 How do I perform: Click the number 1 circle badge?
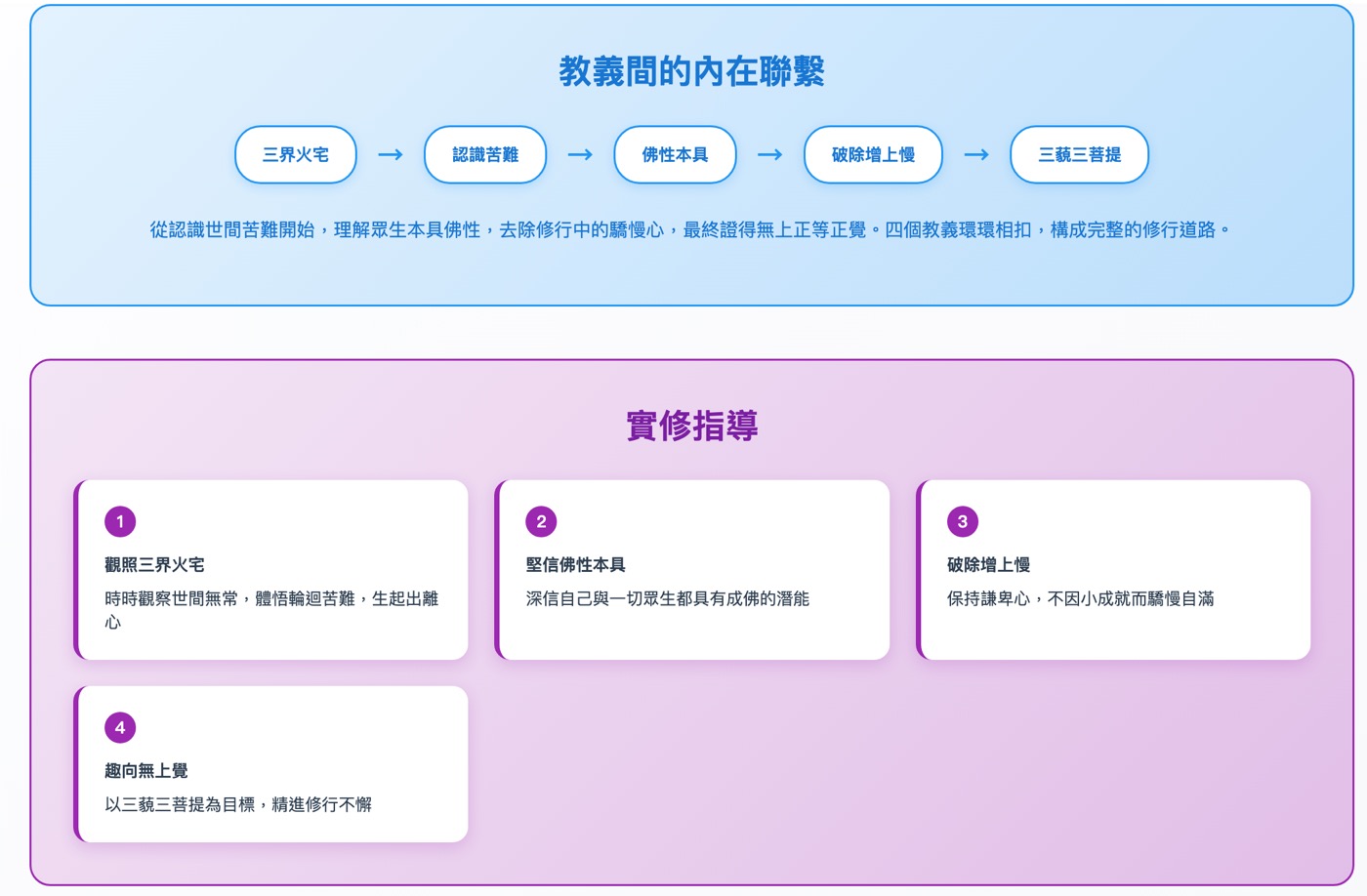120,521
